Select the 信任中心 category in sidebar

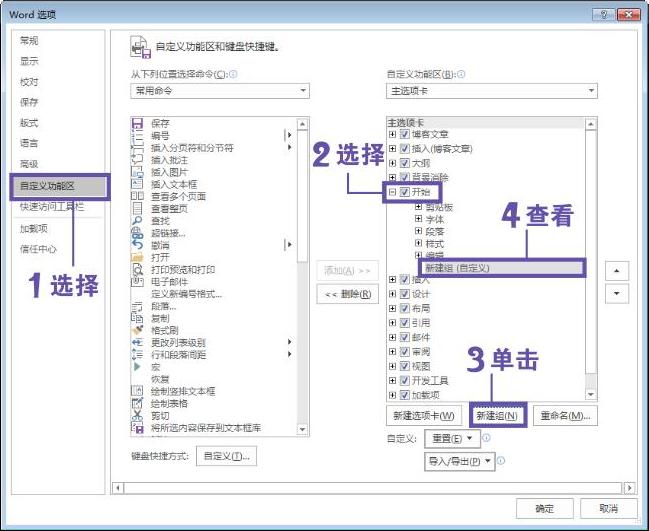click(x=38, y=249)
